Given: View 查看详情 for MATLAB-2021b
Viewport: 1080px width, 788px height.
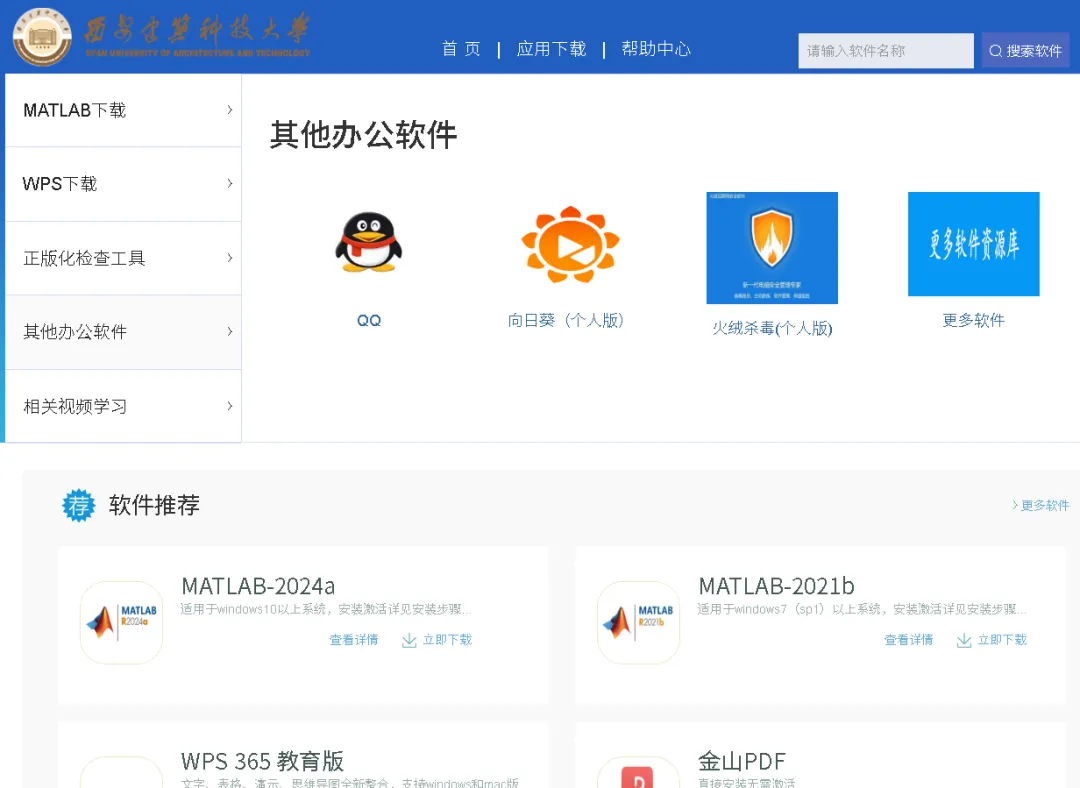Looking at the screenshot, I should tap(908, 640).
